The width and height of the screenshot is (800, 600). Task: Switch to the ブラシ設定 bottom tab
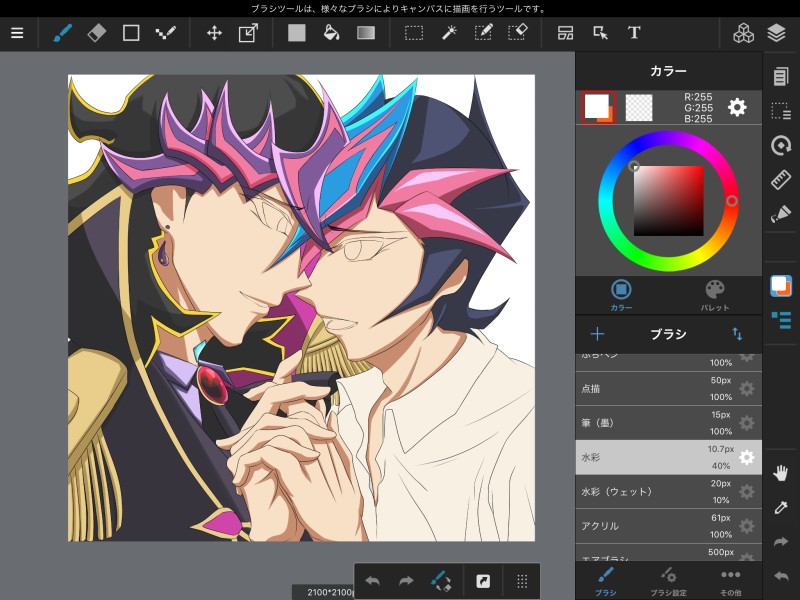coord(668,581)
